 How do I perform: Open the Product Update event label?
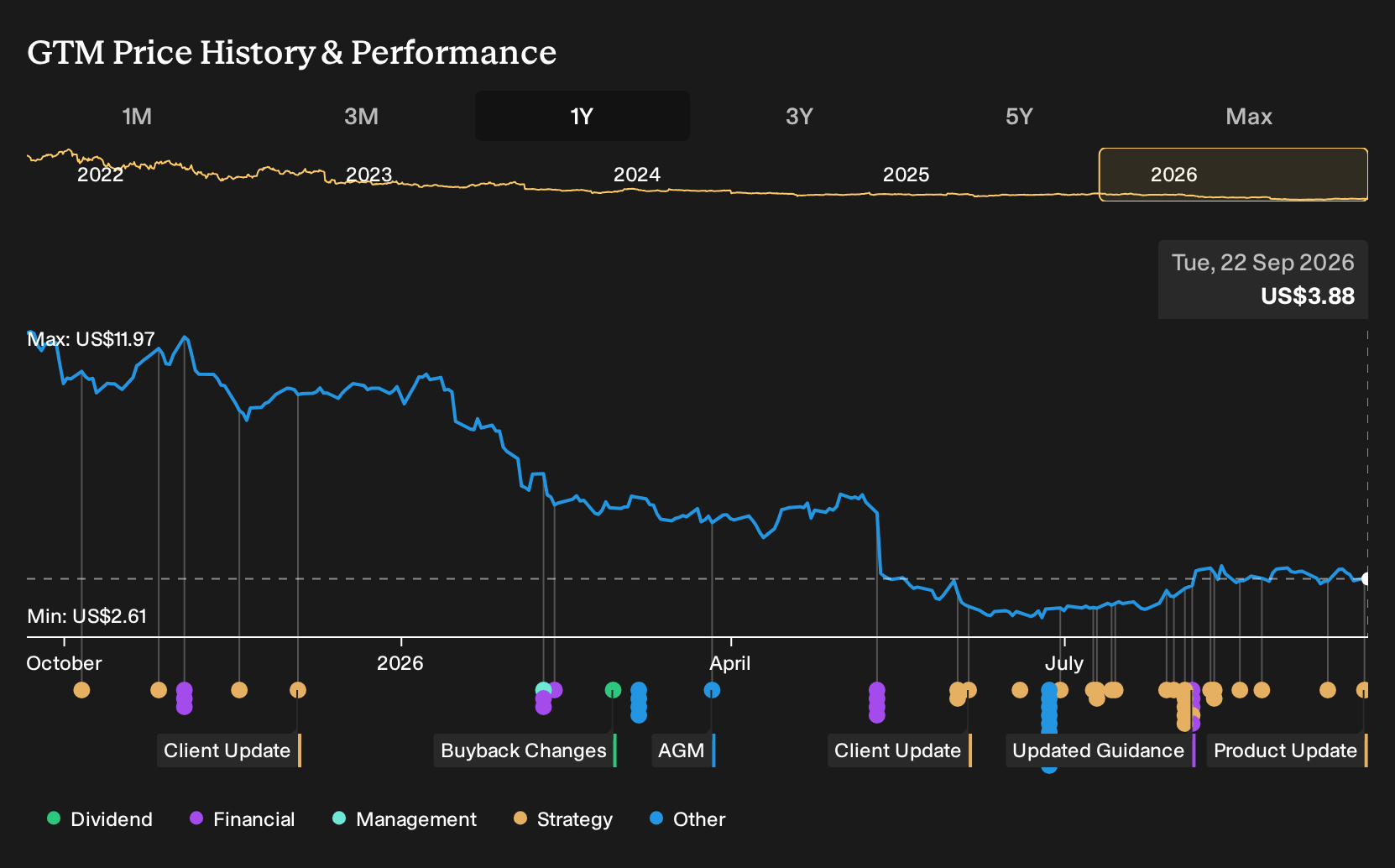click(1288, 750)
